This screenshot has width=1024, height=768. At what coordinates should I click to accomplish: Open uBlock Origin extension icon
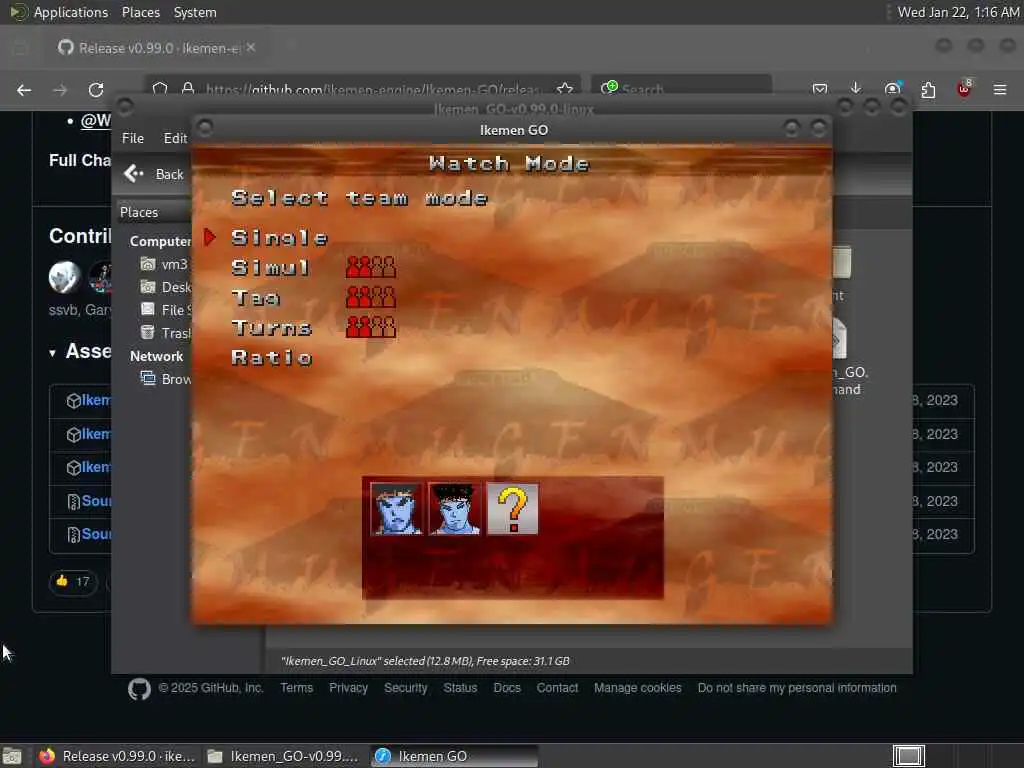964,89
